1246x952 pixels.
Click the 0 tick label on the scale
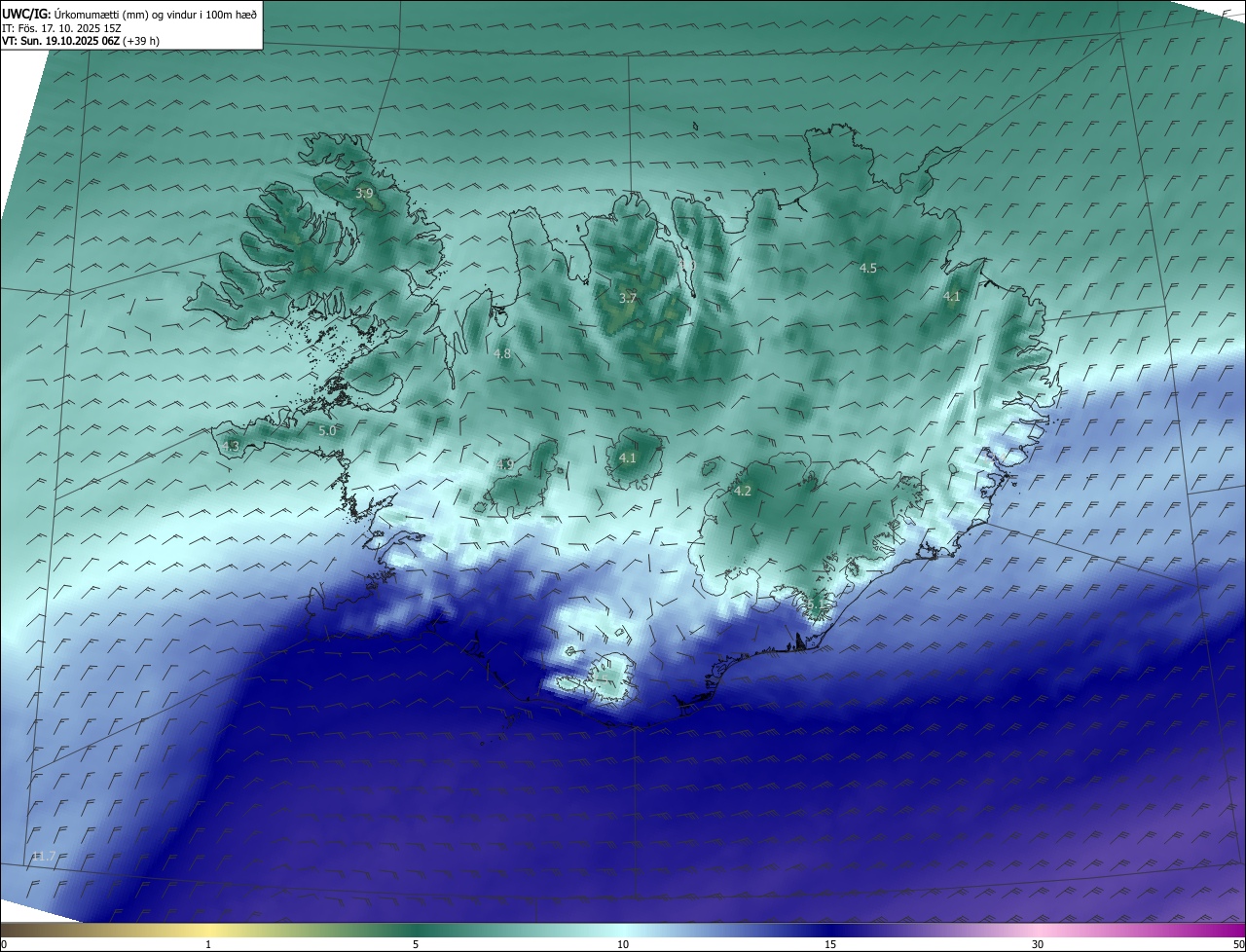tap(4, 944)
